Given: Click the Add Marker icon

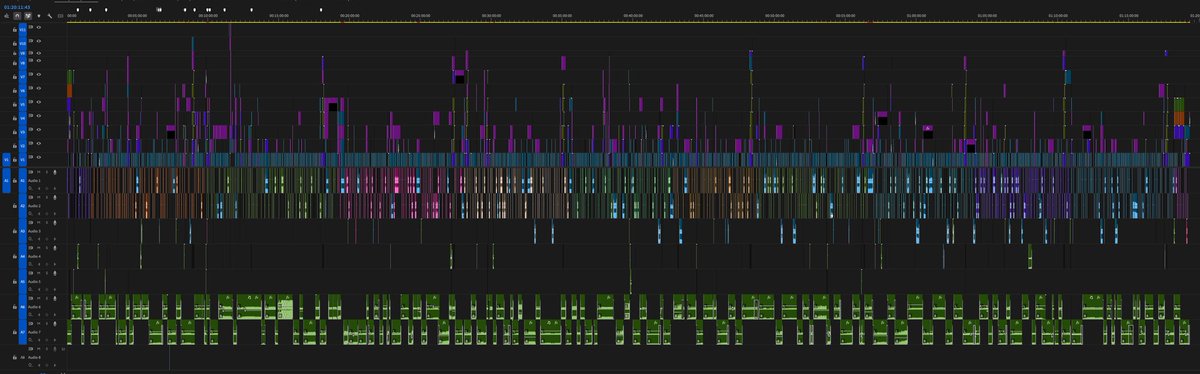Looking at the screenshot, I should pyautogui.click(x=38, y=16).
